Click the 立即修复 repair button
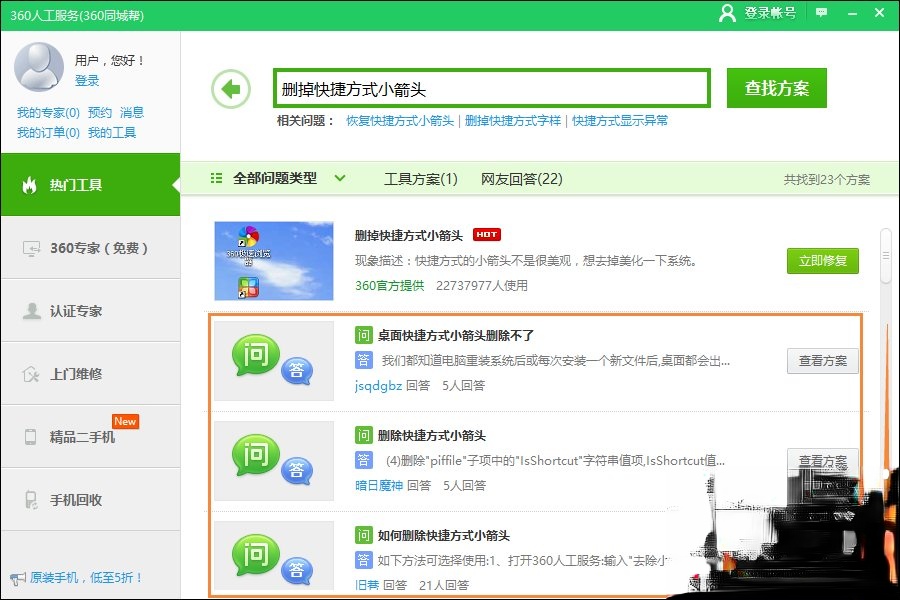This screenshot has height=600, width=900. (822, 261)
